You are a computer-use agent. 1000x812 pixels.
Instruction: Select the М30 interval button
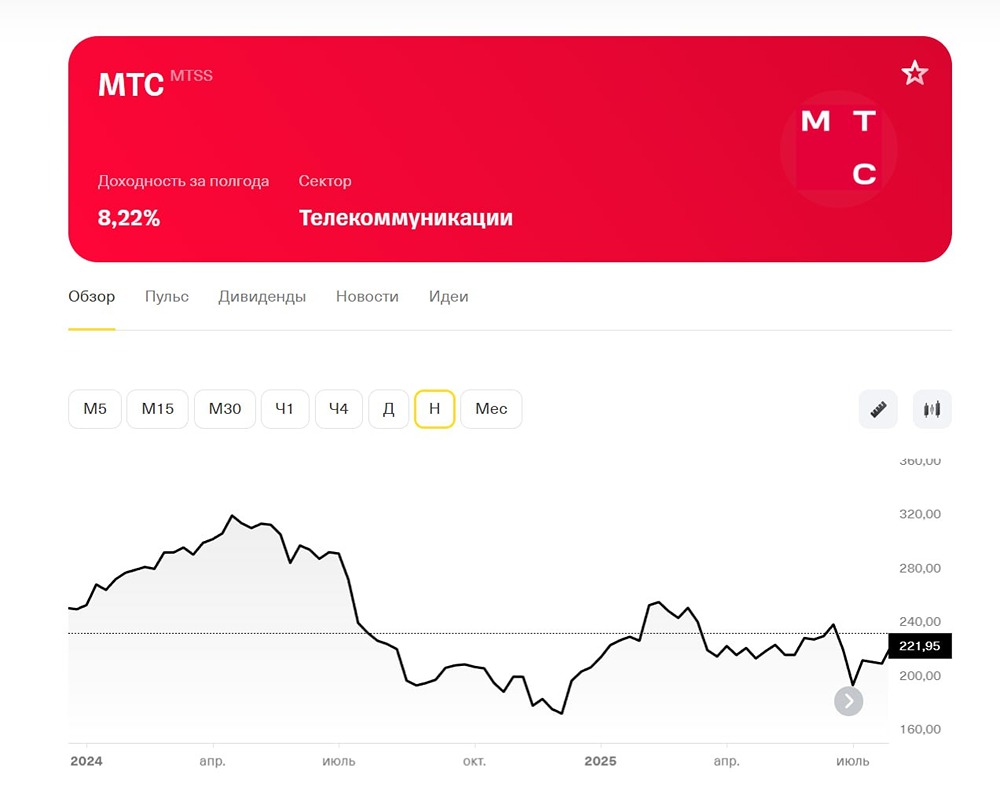tap(224, 409)
